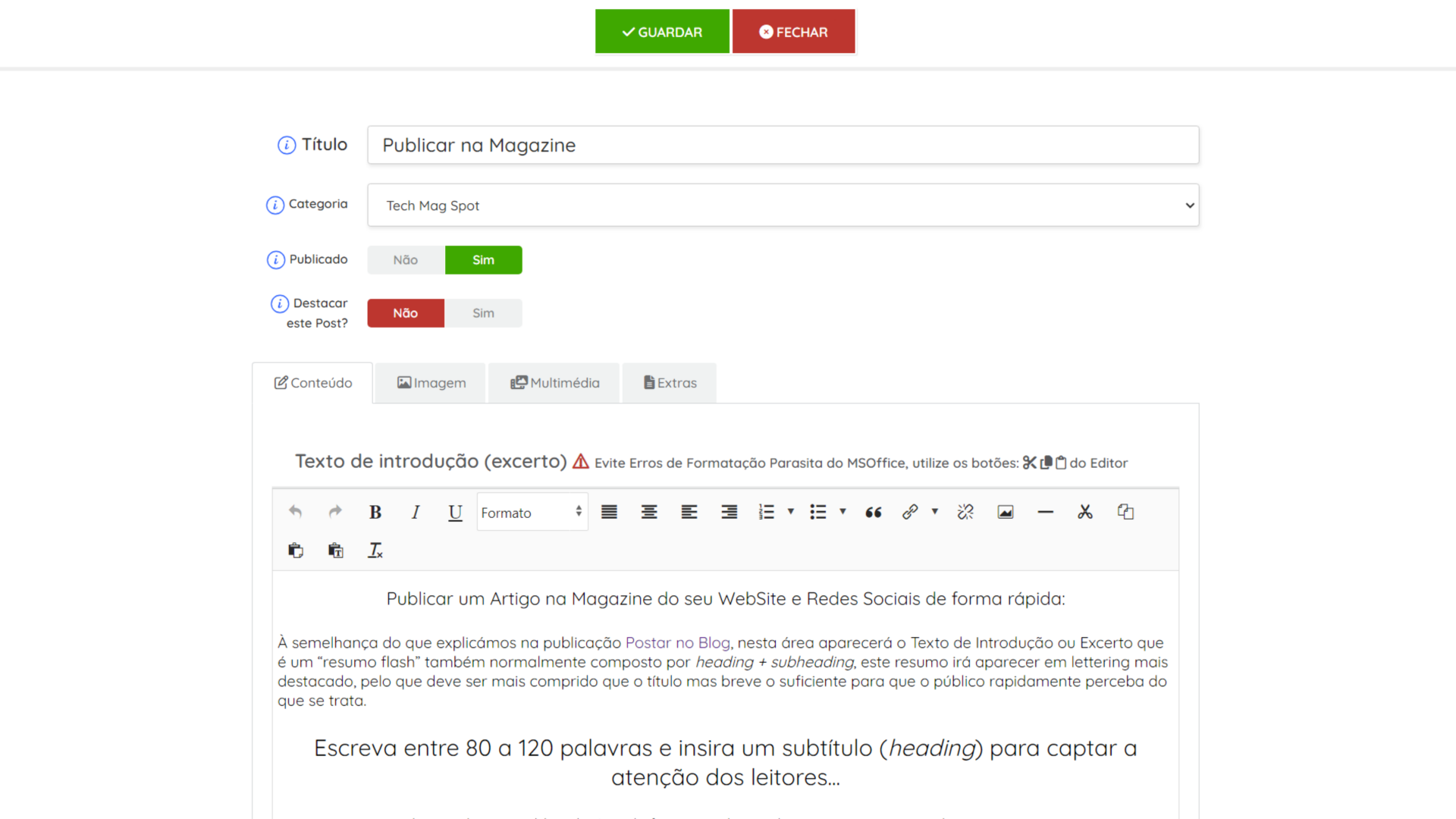
Task: Remove link with unlink icon
Action: [965, 512]
